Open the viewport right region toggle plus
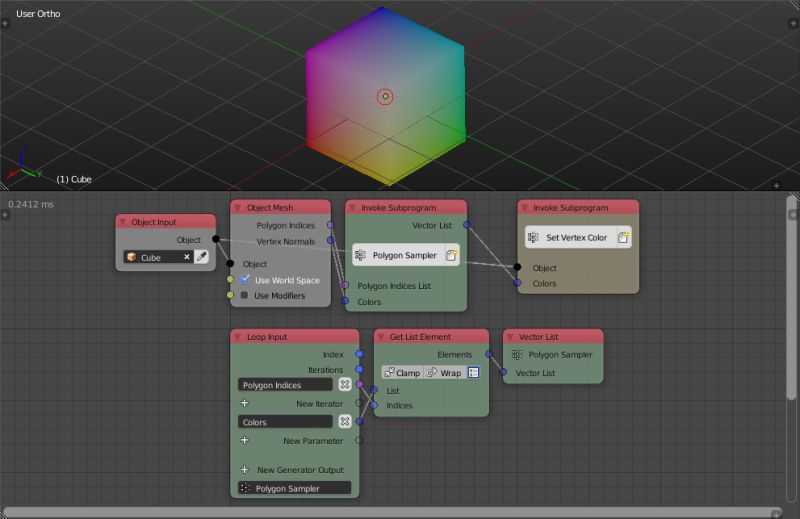800x519 pixels. point(793,23)
